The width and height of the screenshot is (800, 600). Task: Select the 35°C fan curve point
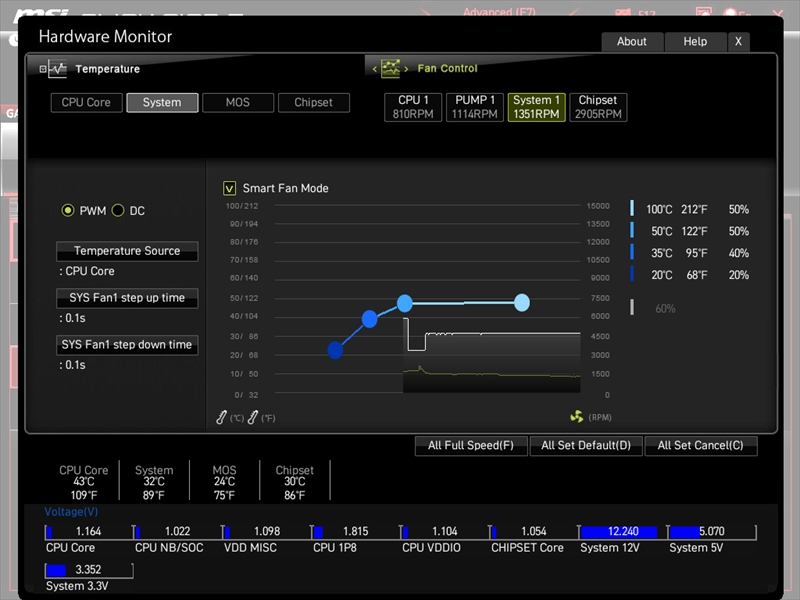[x=369, y=319]
